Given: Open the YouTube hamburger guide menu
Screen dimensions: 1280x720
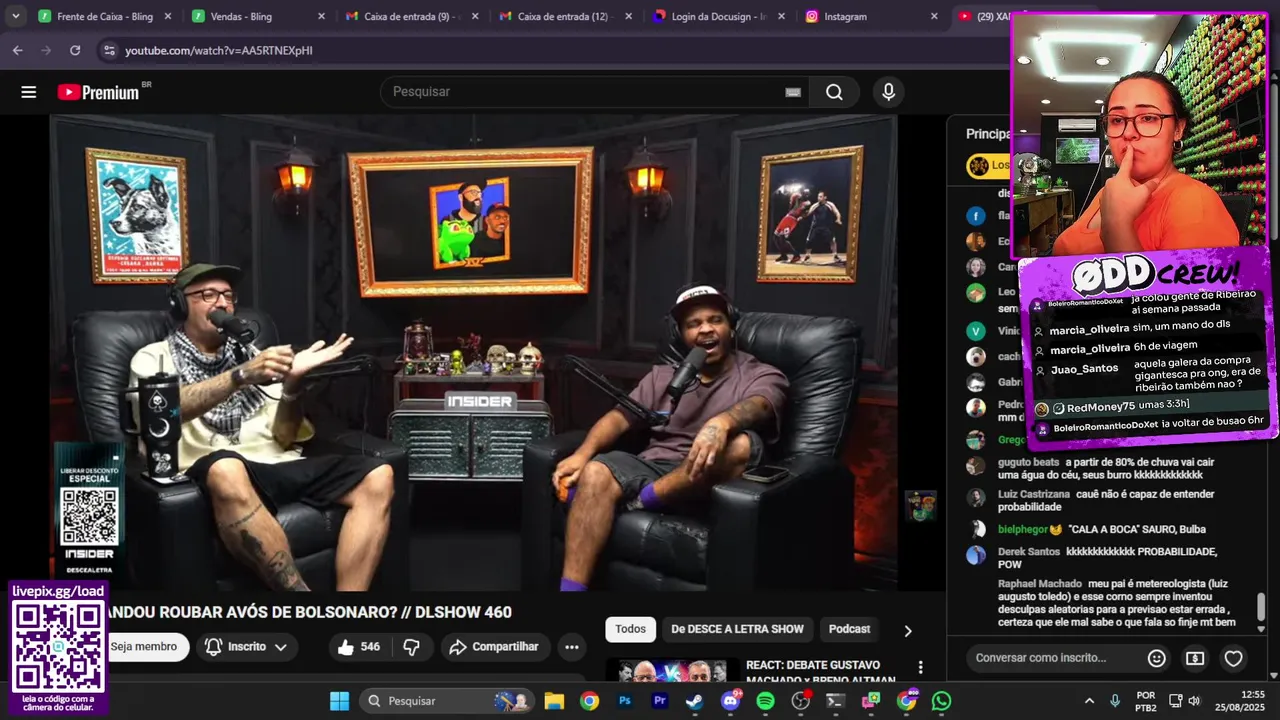Looking at the screenshot, I should point(29,92).
